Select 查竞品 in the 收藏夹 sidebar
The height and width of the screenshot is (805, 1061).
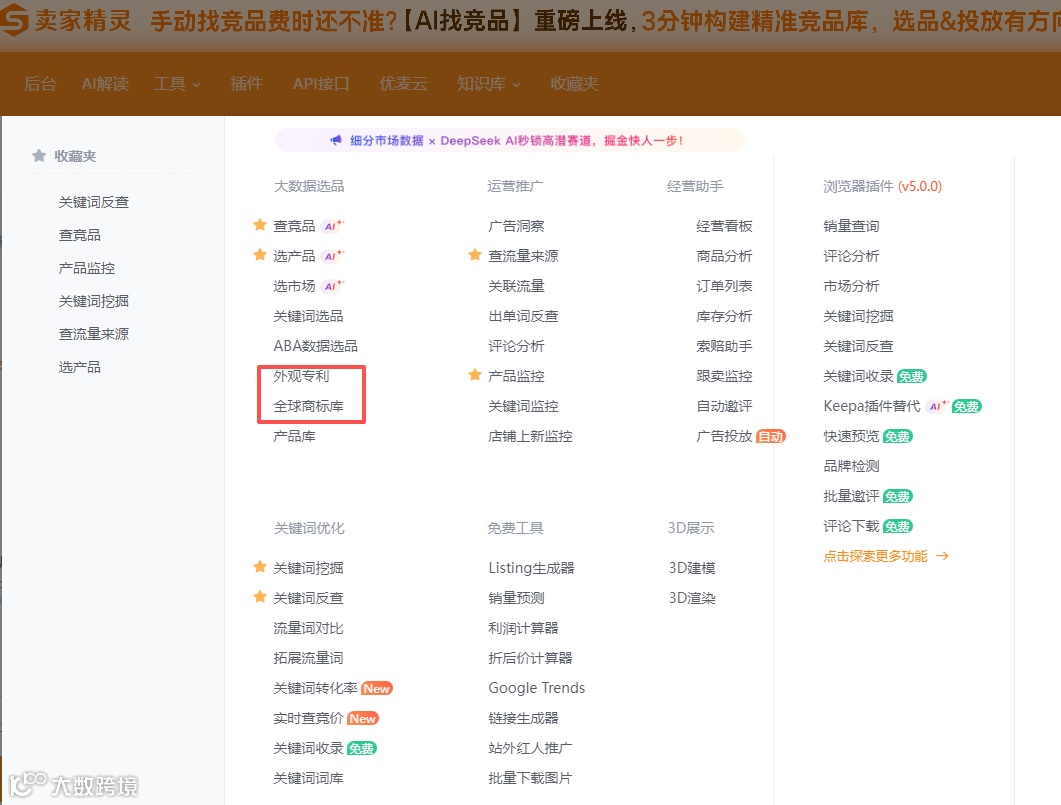[79, 235]
